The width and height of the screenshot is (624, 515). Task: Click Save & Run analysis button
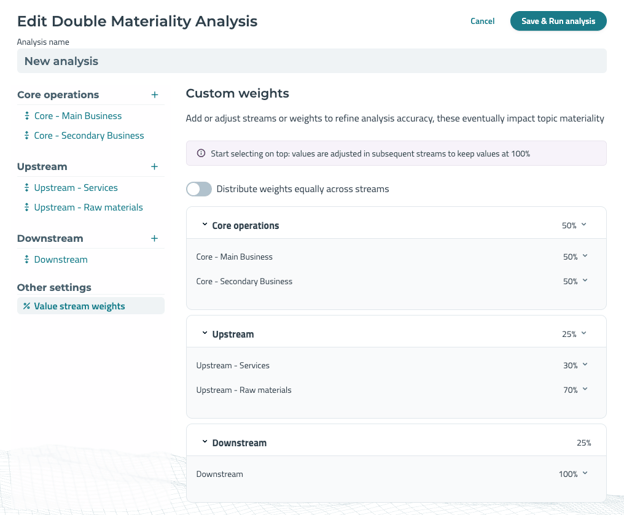558,21
